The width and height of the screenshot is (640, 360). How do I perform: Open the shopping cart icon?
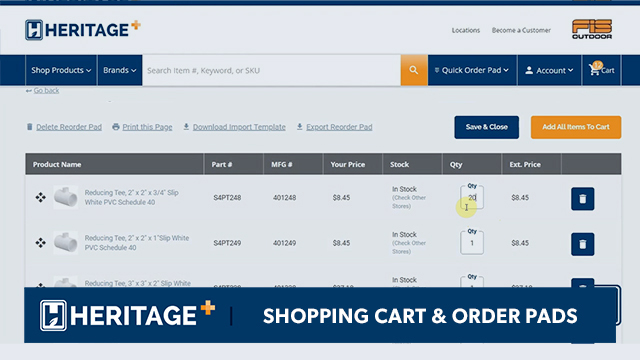(x=601, y=70)
